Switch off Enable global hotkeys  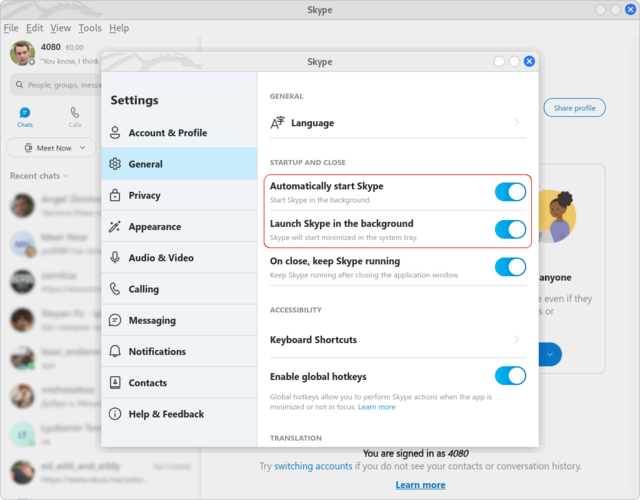510,376
